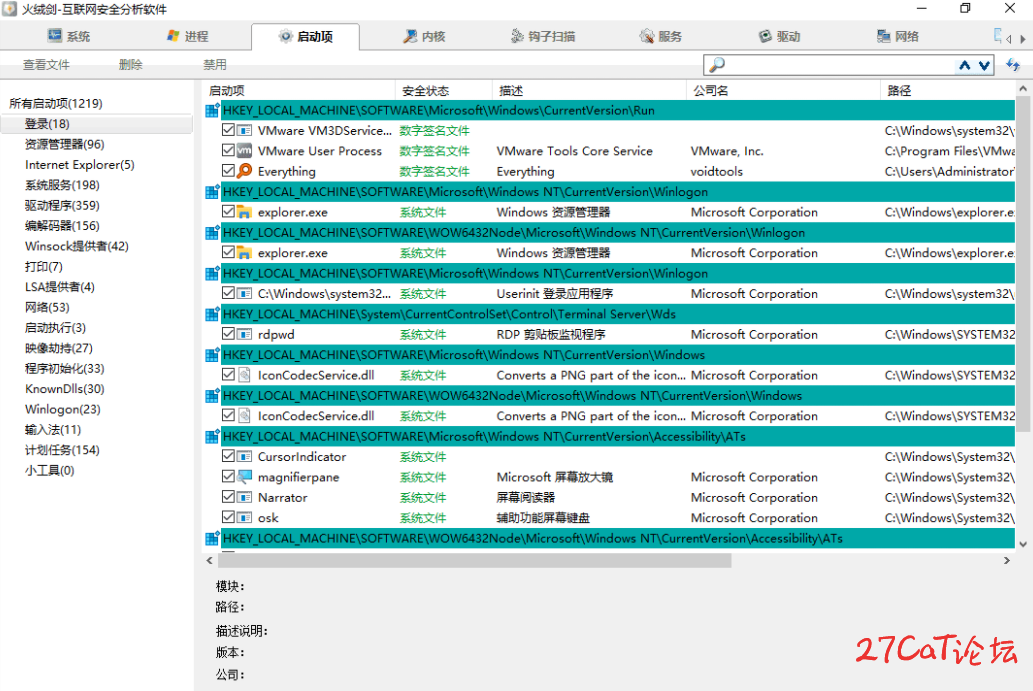This screenshot has height=691, width=1033.
Task: Click the 查看文件 toolbar button
Action: (x=46, y=65)
